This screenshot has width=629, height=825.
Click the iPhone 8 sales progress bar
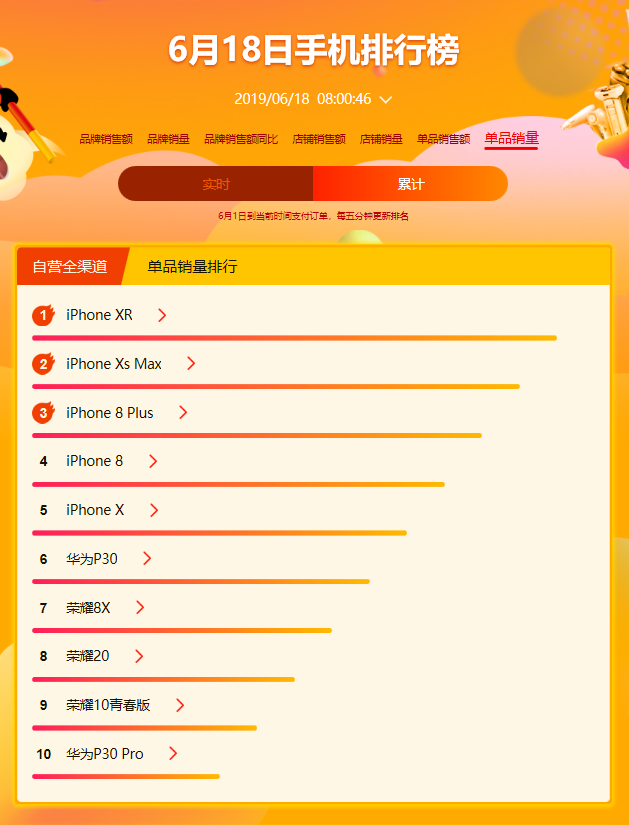coord(238,485)
